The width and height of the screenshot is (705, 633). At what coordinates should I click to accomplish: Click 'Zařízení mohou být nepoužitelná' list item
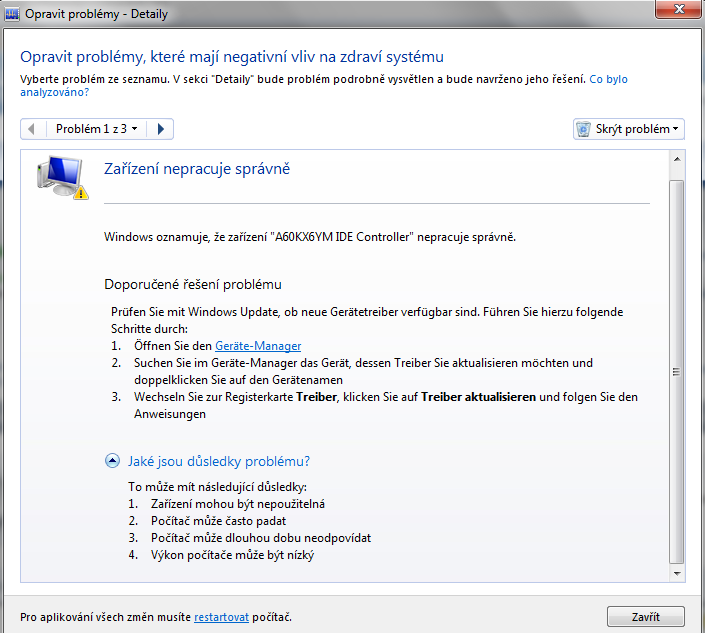click(x=238, y=504)
